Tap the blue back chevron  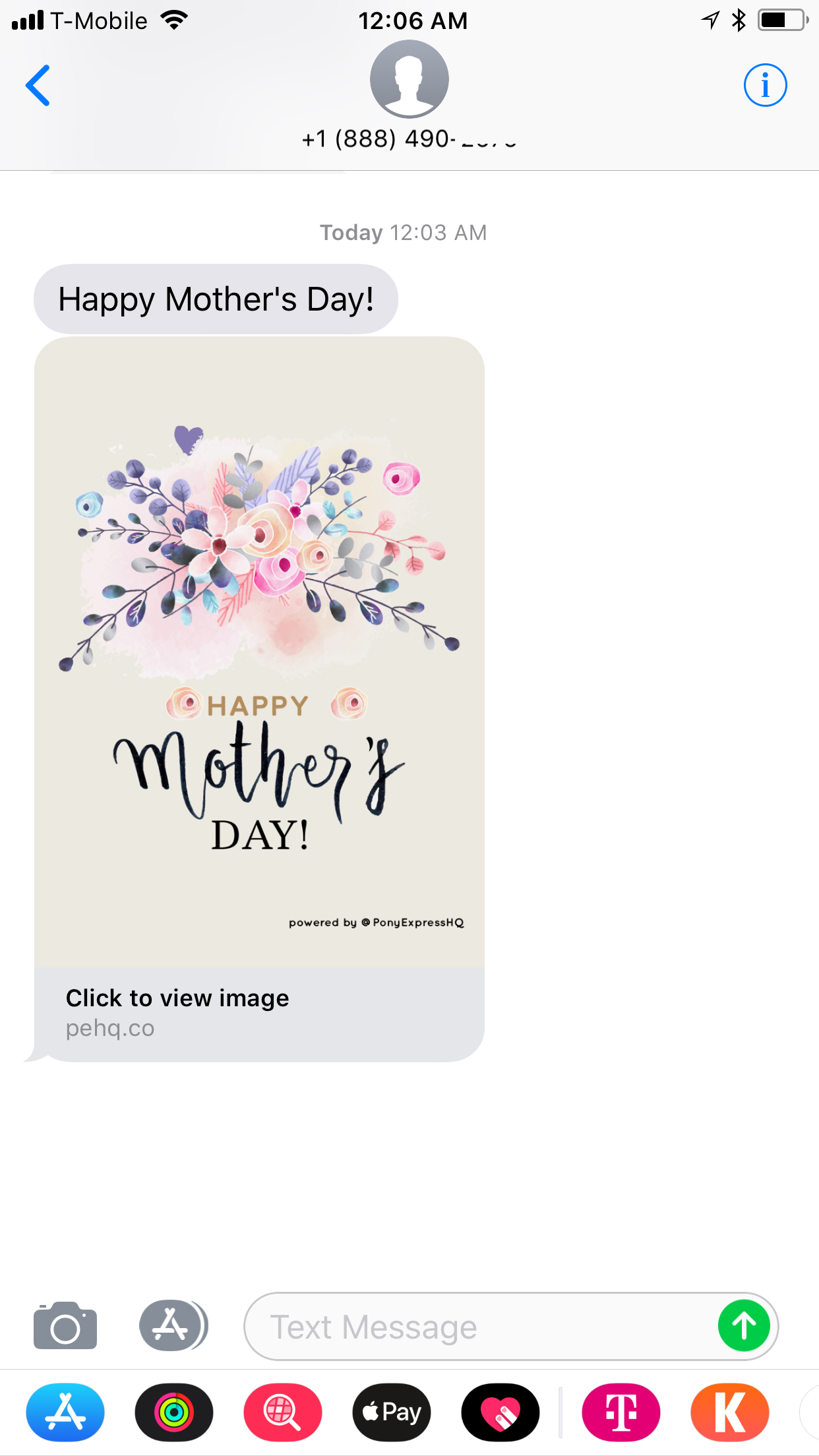(x=38, y=86)
